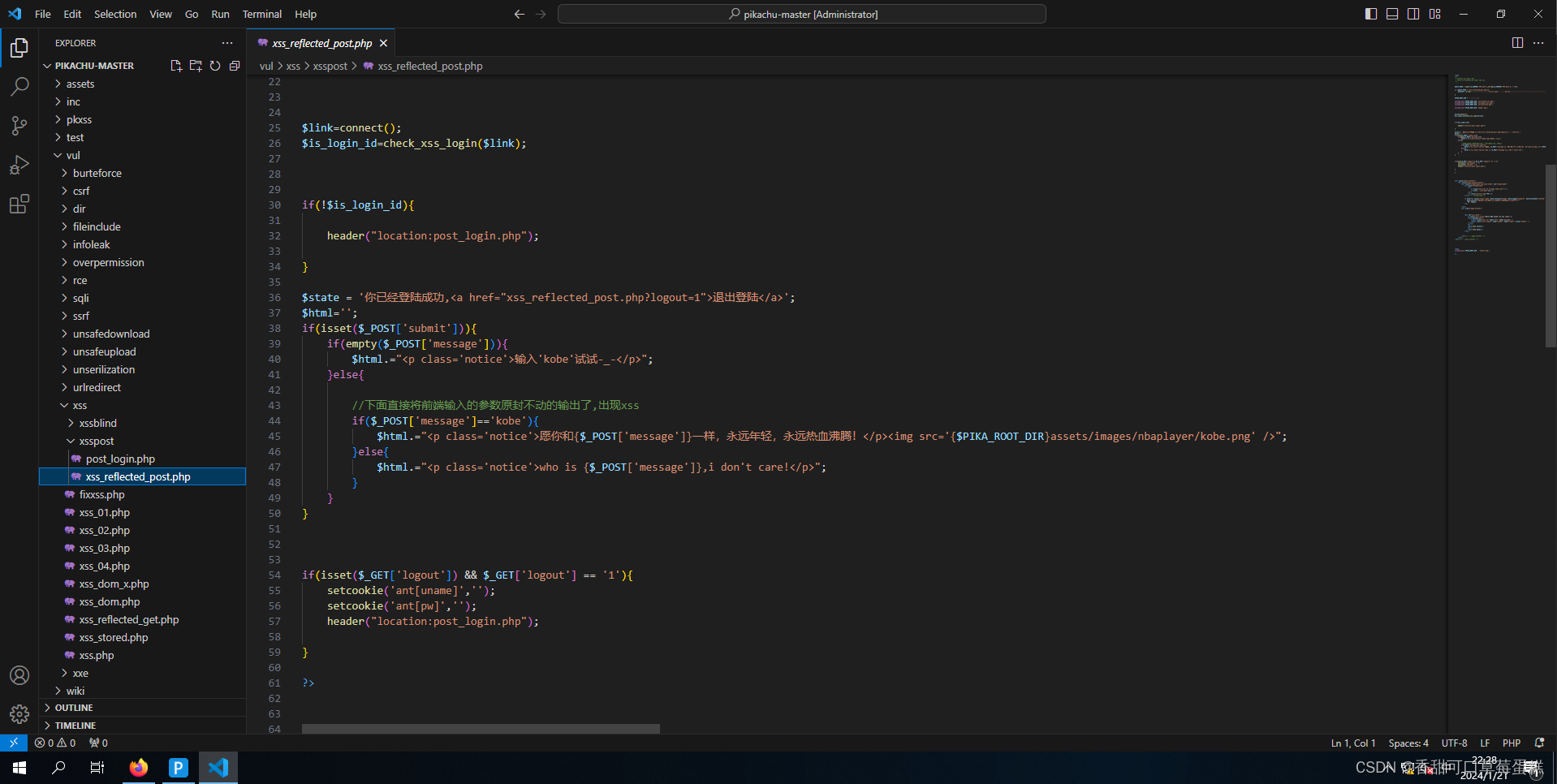
Task: Click Ln 1, Col 1 in status bar
Action: (x=1353, y=743)
